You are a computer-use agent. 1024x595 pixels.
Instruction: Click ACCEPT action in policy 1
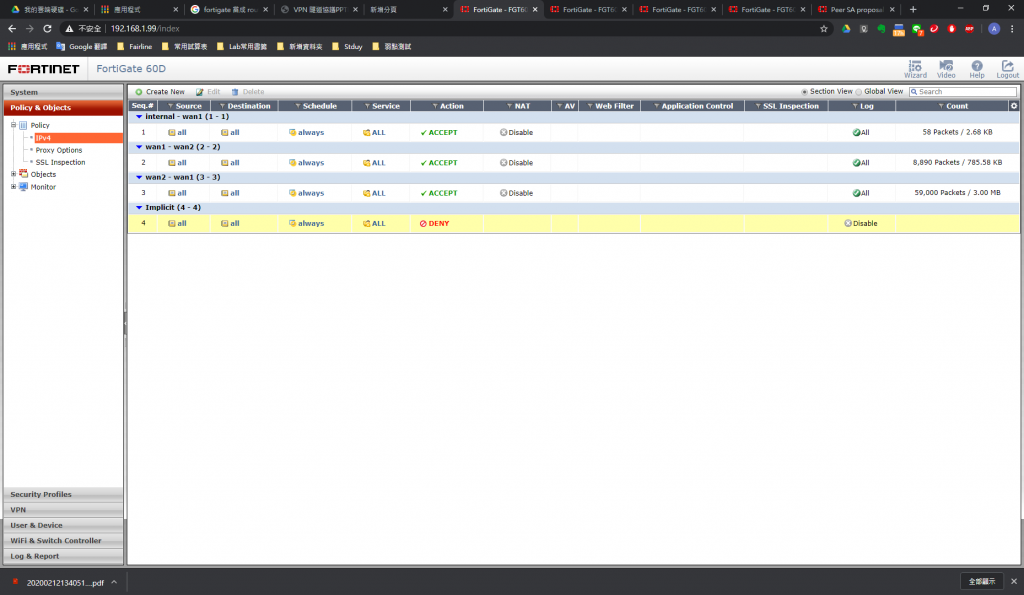pos(439,133)
